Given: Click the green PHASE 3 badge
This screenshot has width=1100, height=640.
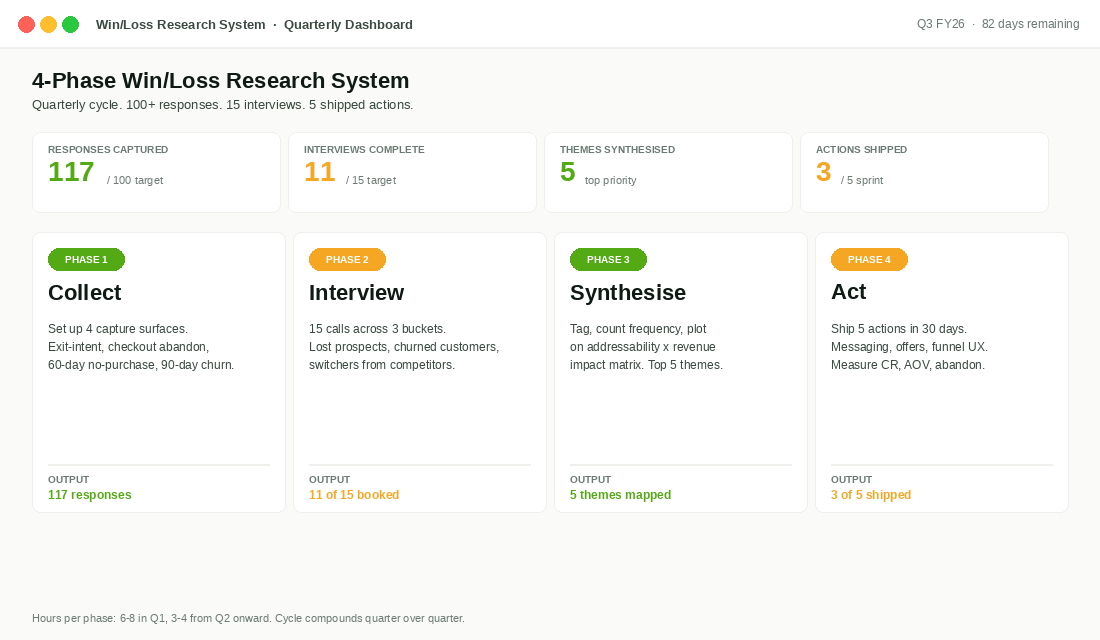Looking at the screenshot, I should pos(608,260).
